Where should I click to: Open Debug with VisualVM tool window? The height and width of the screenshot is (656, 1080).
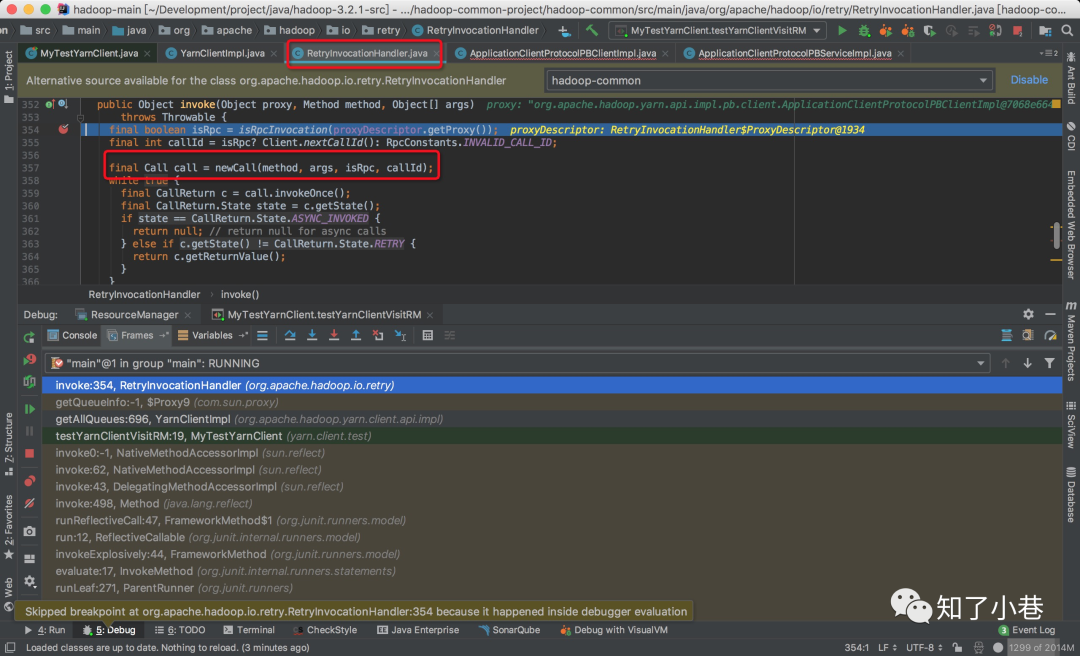click(x=614, y=630)
